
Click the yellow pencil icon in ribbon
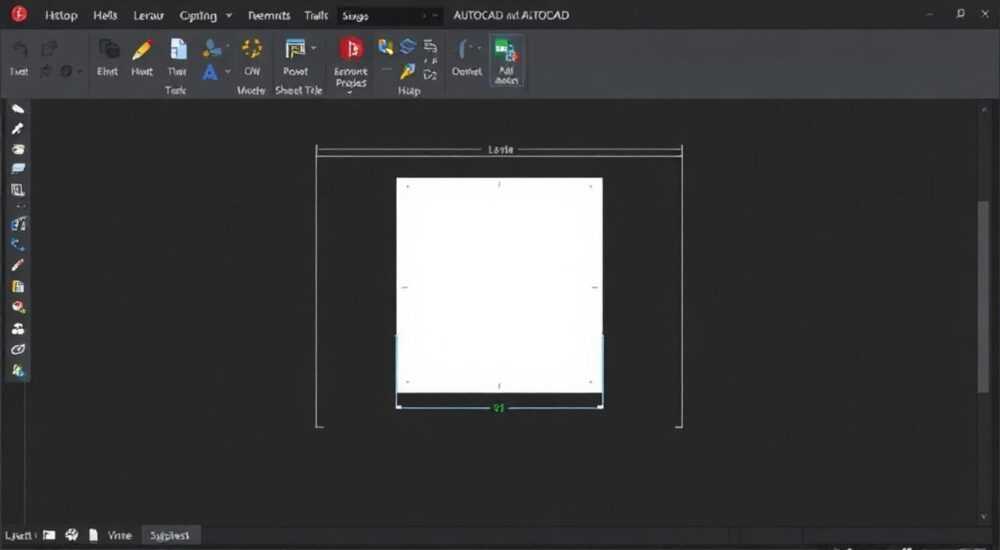point(142,50)
